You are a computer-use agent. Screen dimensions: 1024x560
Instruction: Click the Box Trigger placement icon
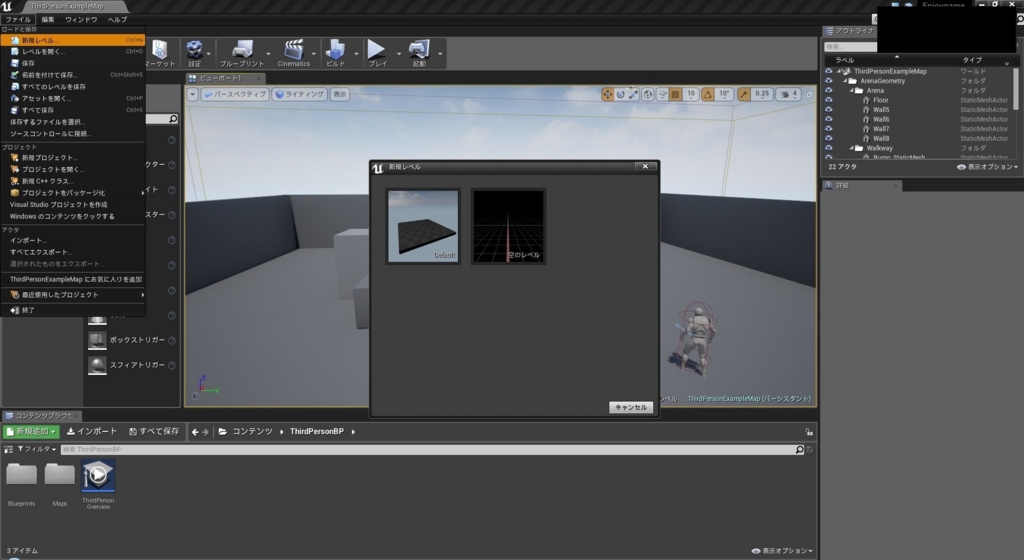pyautogui.click(x=97, y=340)
